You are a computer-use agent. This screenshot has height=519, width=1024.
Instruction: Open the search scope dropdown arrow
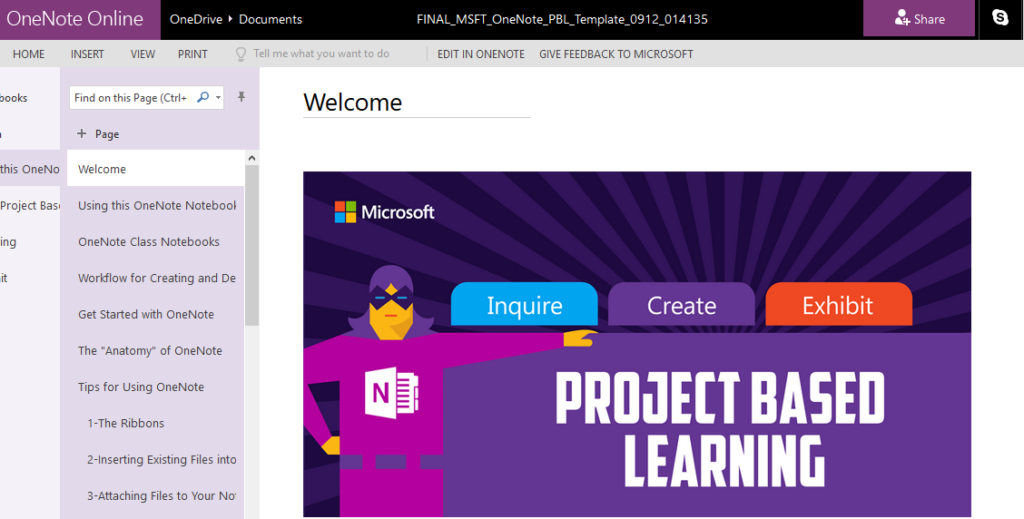(218, 98)
